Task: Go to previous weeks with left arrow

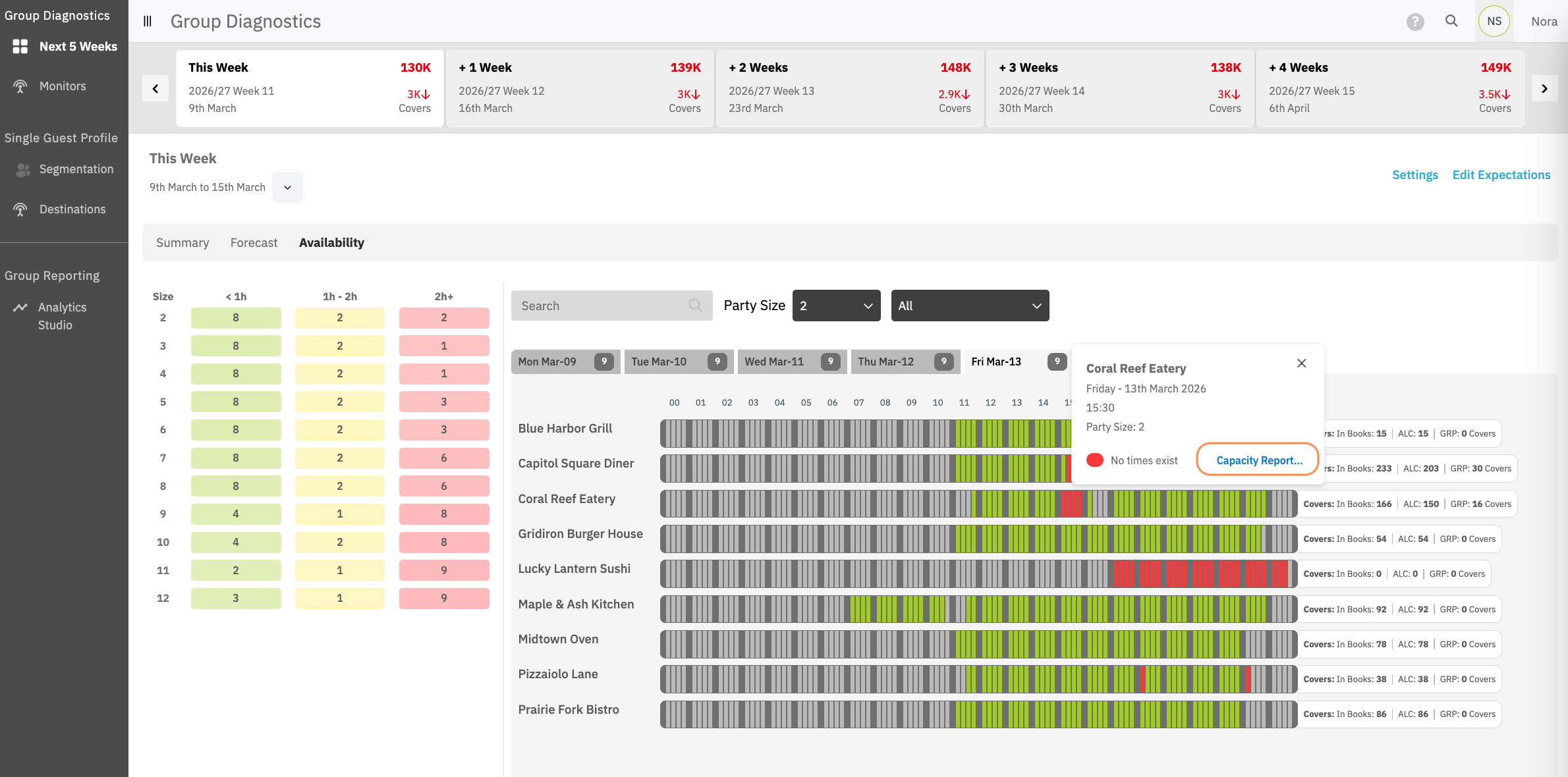Action: tap(155, 88)
